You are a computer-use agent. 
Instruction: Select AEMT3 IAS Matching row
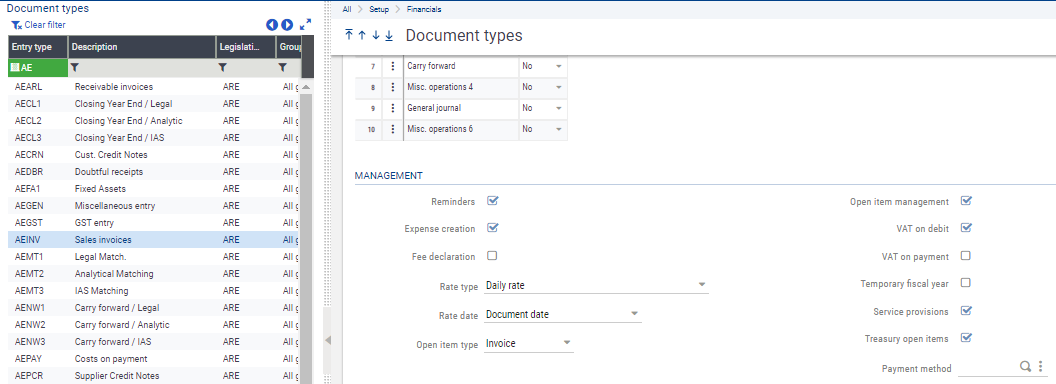tap(154, 291)
